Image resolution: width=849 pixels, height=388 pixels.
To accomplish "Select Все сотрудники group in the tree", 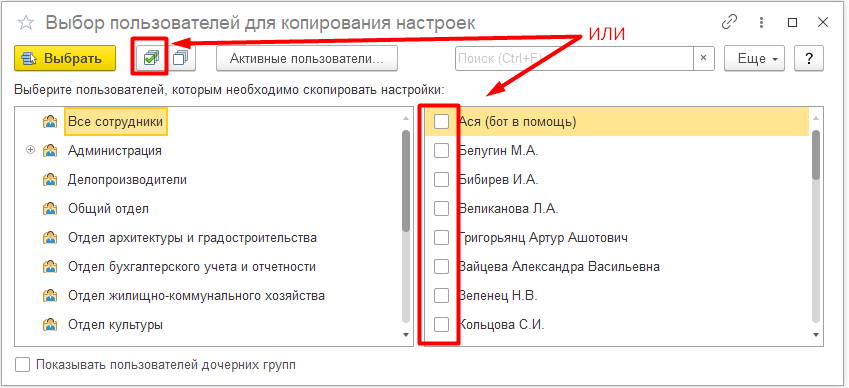I will tap(115, 122).
